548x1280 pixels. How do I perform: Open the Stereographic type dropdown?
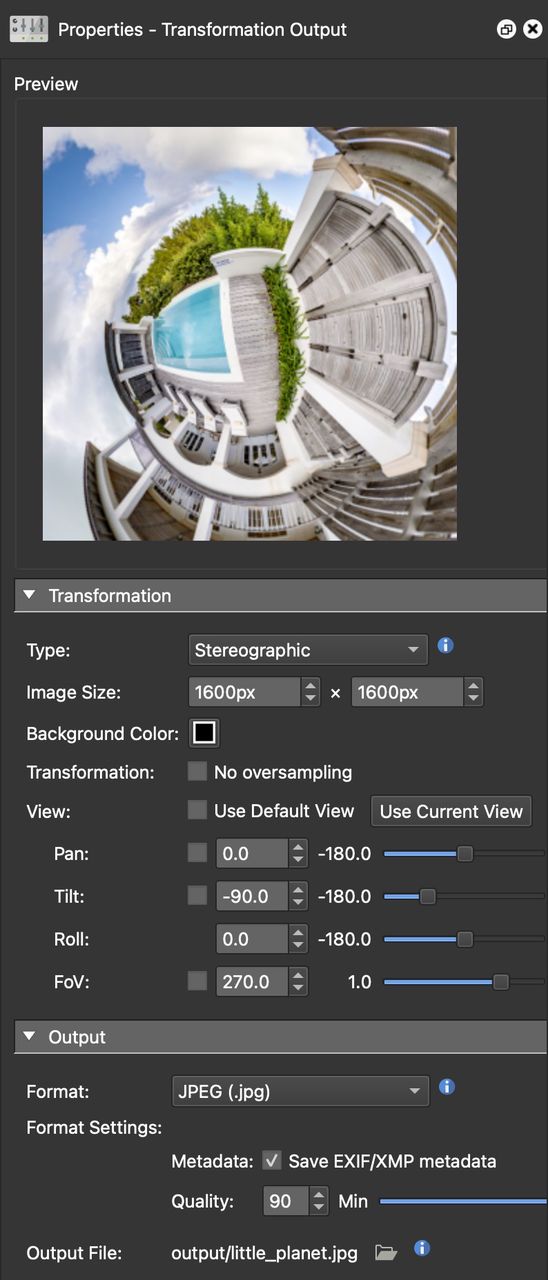pos(308,650)
